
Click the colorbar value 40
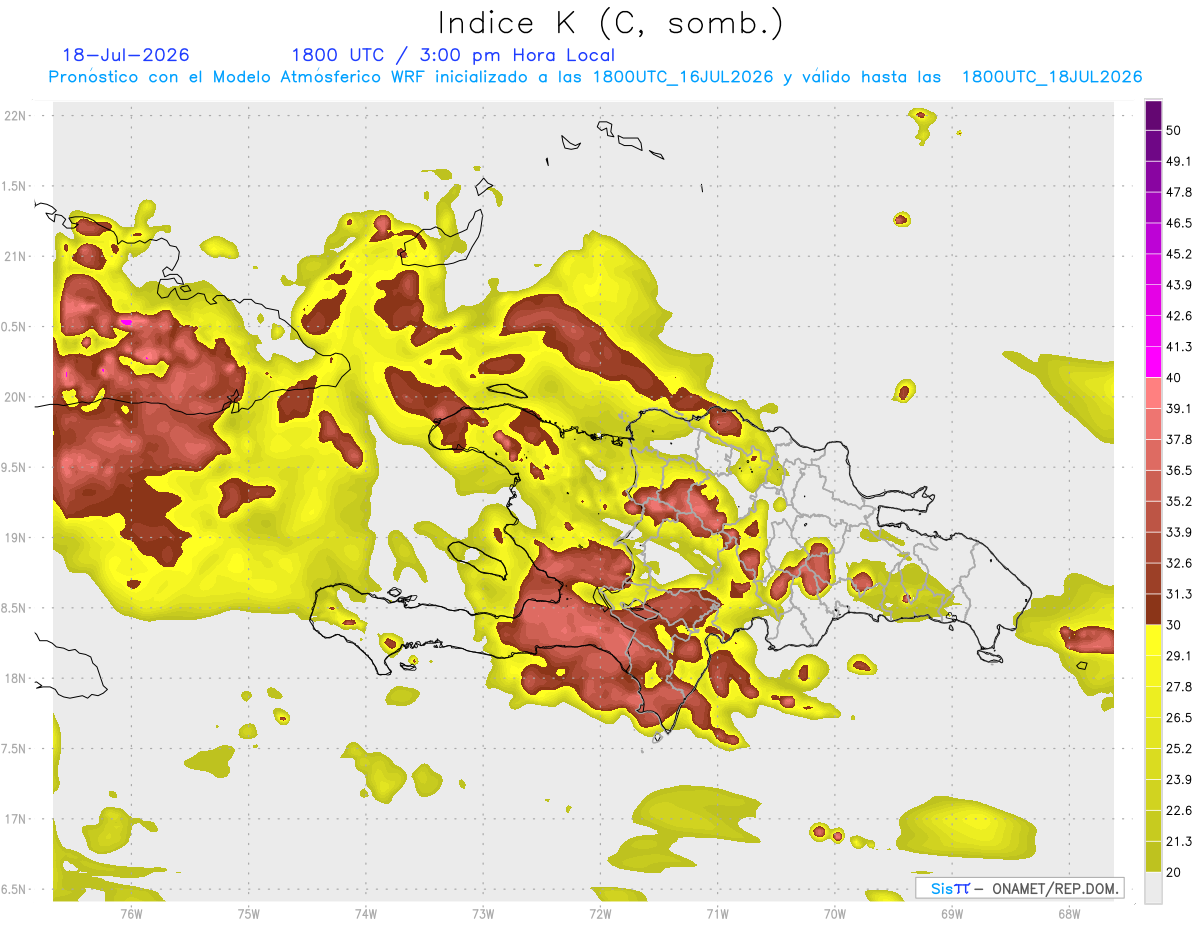coord(1174,378)
